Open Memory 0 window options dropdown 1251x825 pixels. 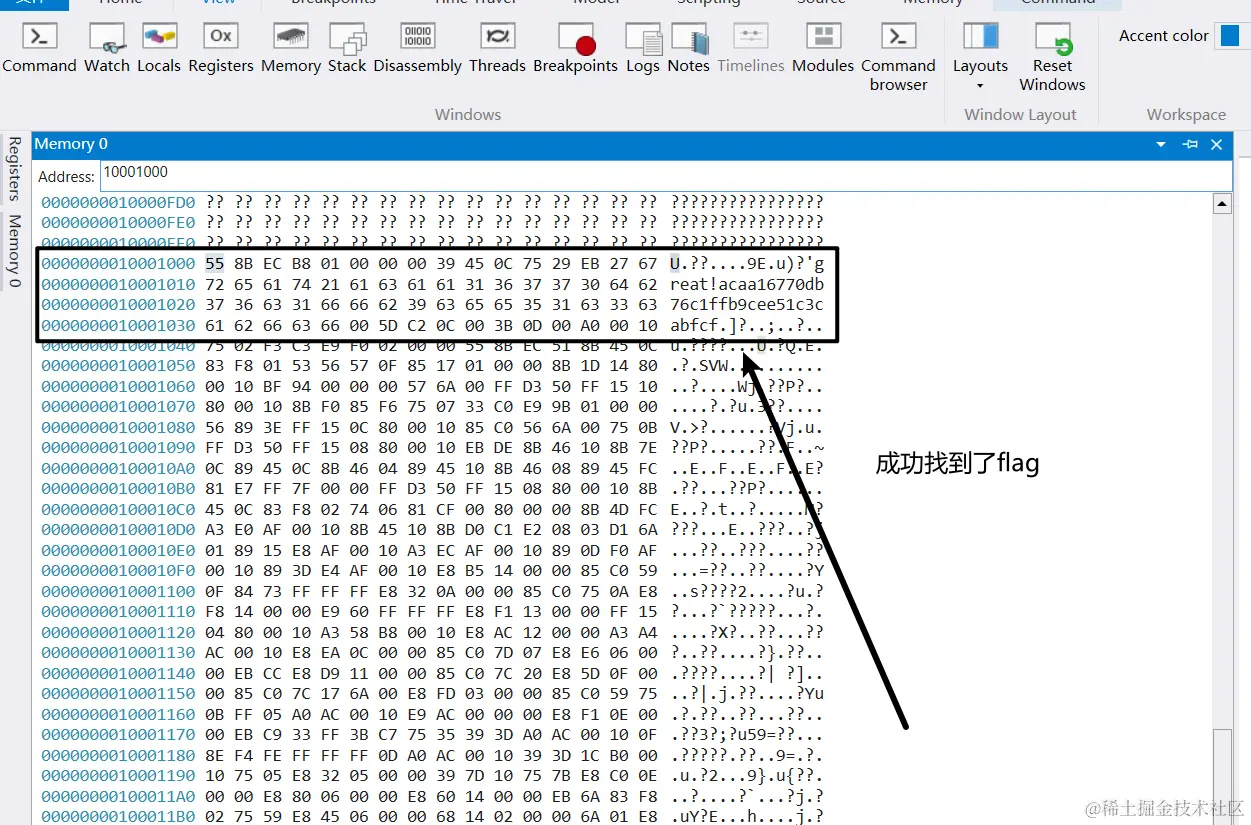(1161, 144)
